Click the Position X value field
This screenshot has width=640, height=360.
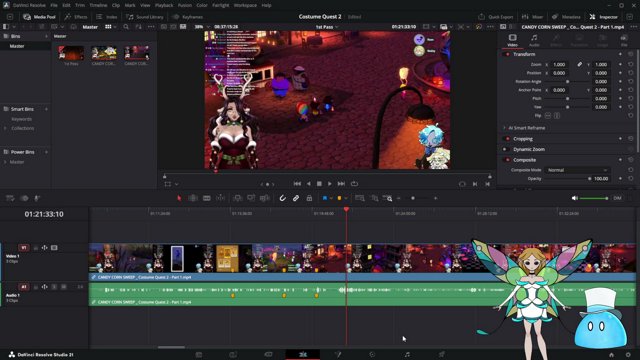pos(560,73)
